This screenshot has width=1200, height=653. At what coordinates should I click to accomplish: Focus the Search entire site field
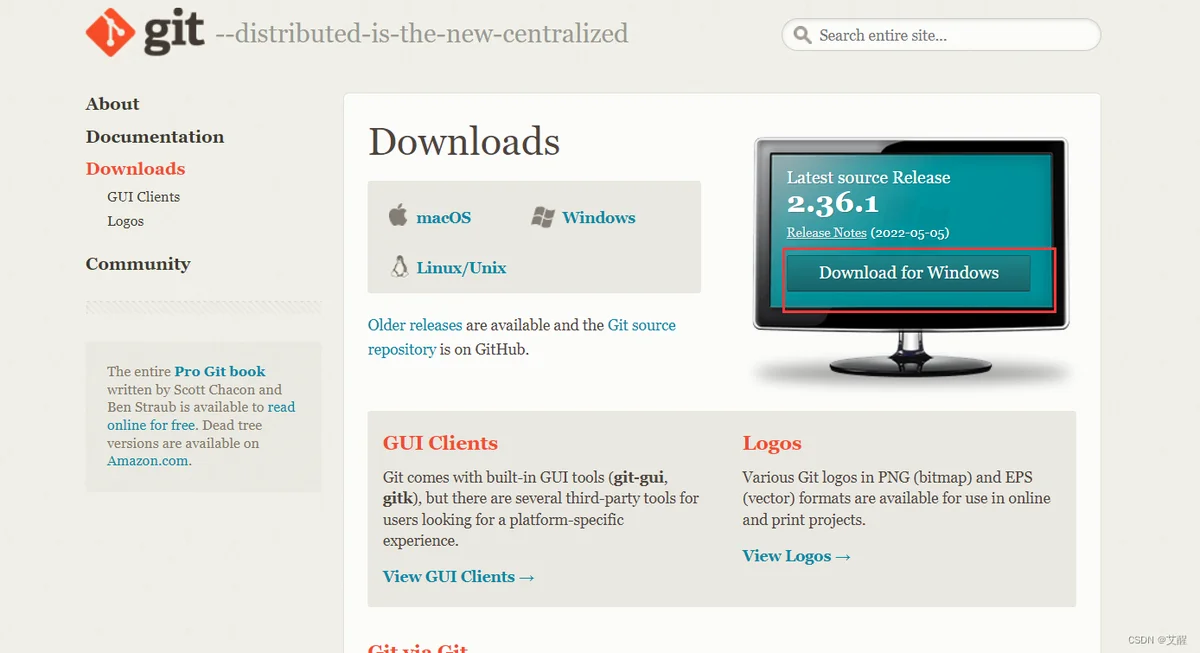941,35
